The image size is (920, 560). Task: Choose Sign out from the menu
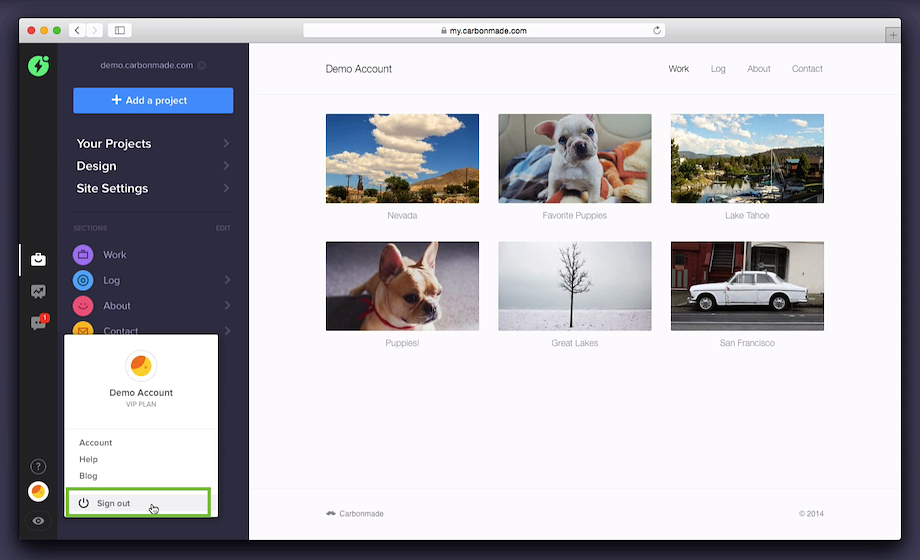[x=138, y=502]
